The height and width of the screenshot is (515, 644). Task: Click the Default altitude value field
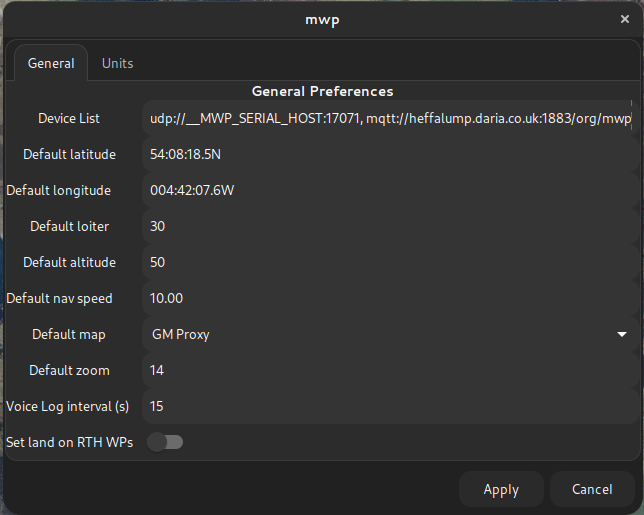[391, 262]
